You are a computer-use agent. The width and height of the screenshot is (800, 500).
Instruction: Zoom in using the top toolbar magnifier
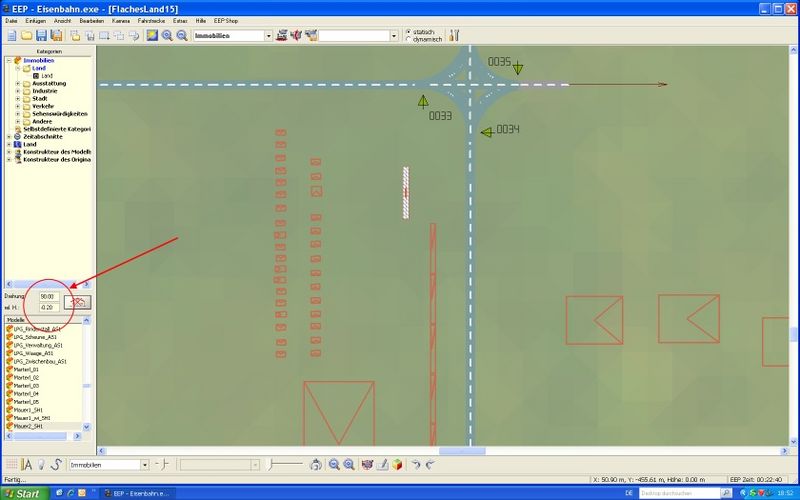coord(167,35)
